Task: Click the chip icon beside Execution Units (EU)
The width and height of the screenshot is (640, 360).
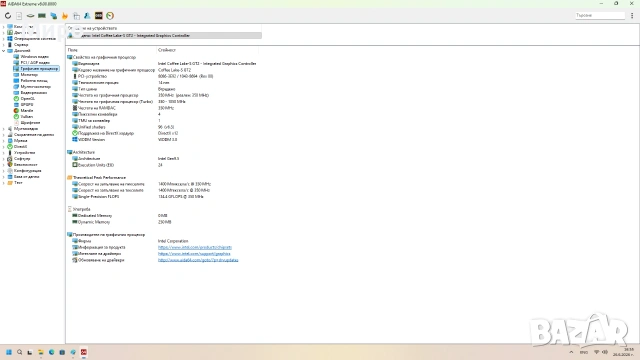Action: pyautogui.click(x=75, y=165)
